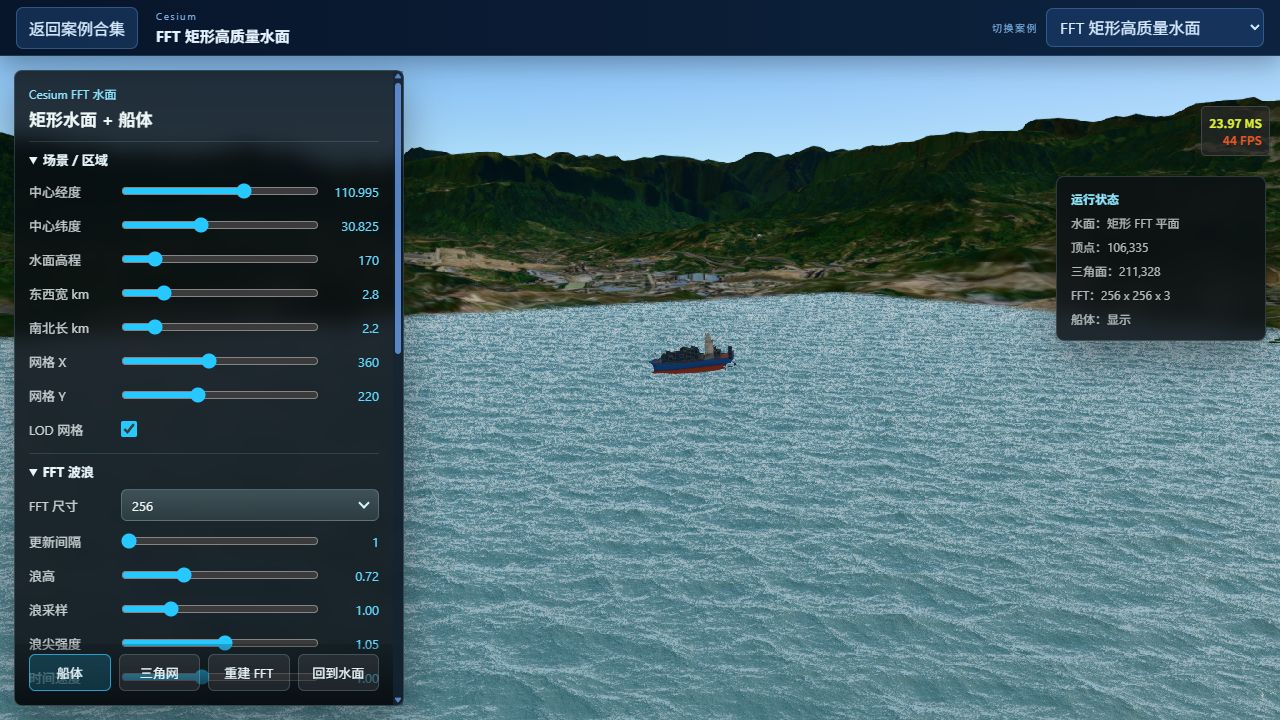This screenshot has width=1280, height=720.
Task: Click the 水面：矩形 FFT 平面 line
Action: [1126, 224]
